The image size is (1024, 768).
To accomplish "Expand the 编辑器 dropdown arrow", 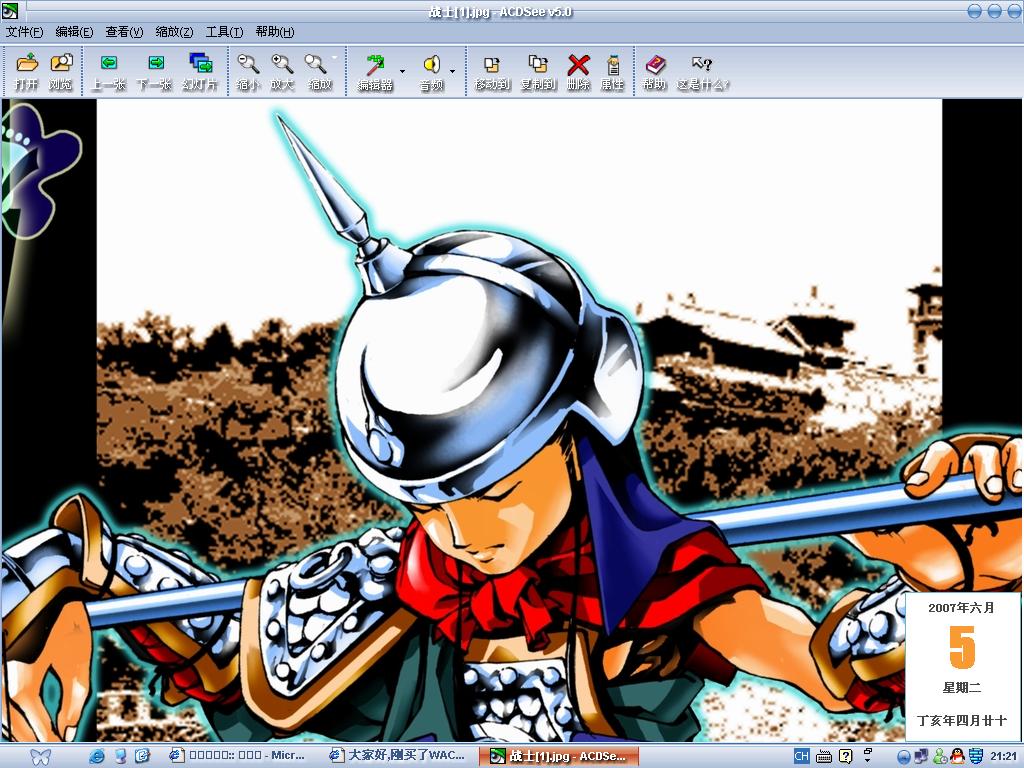I will [402, 71].
